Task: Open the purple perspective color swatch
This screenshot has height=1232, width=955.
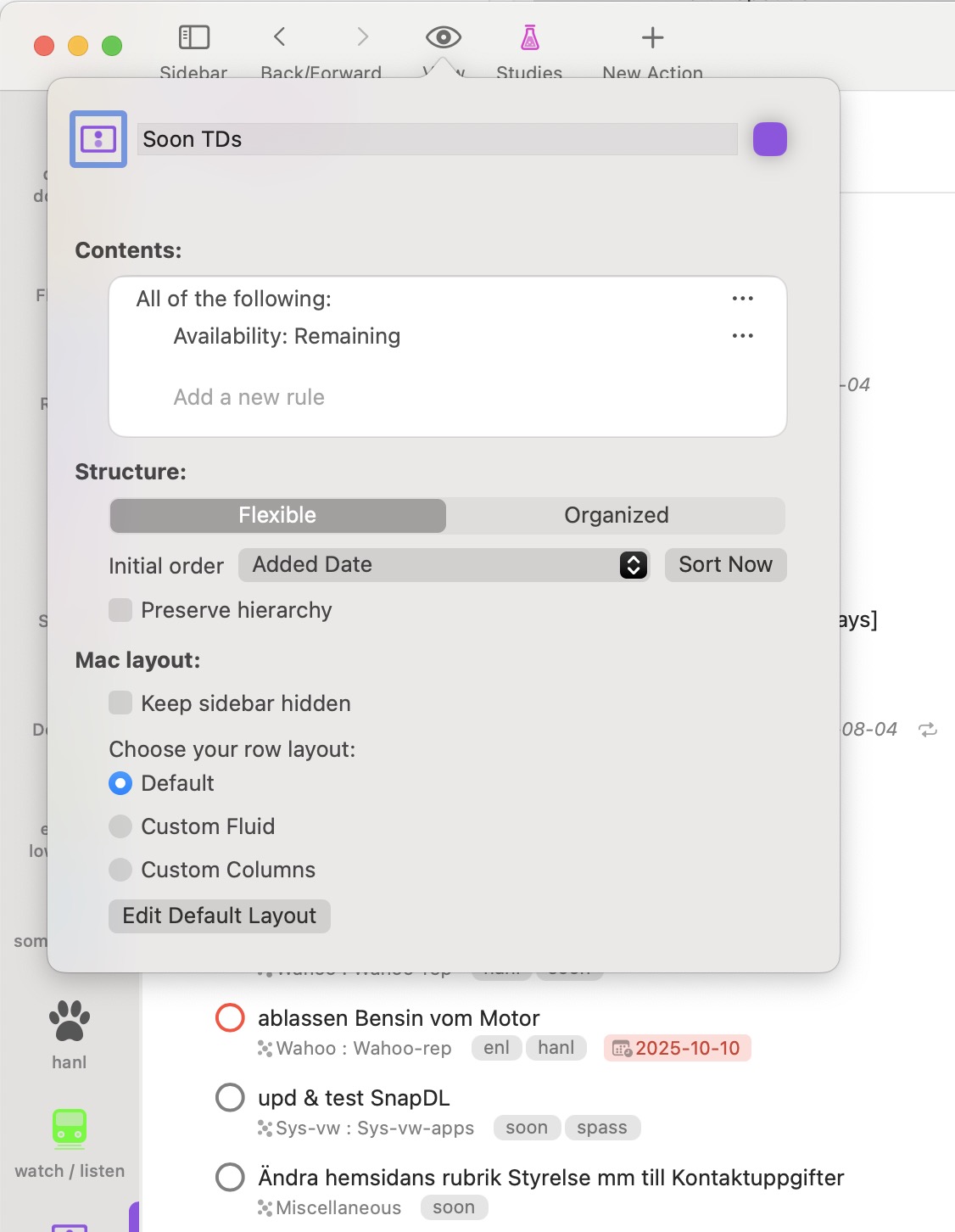Action: click(769, 139)
